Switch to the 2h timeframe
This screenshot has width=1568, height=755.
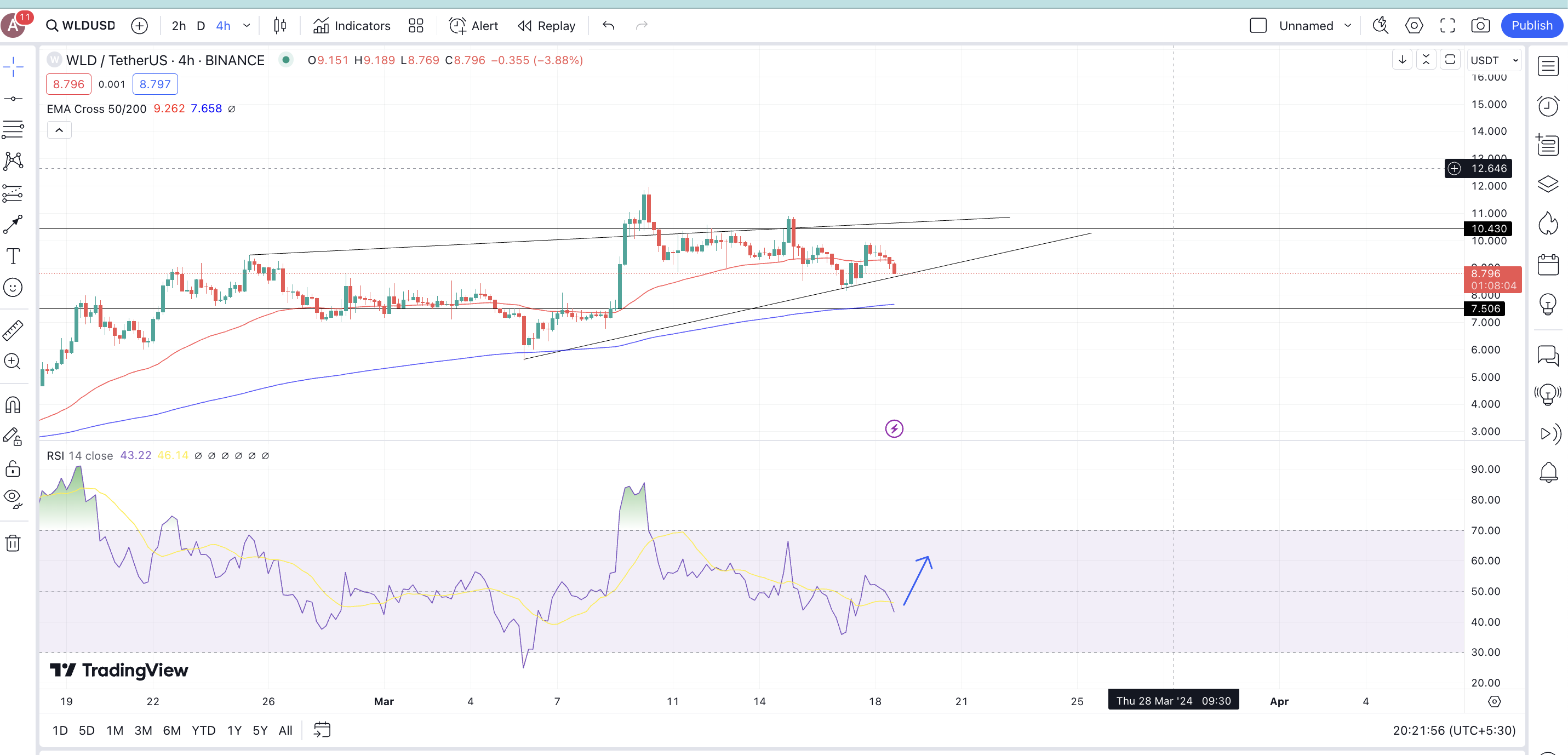179,26
